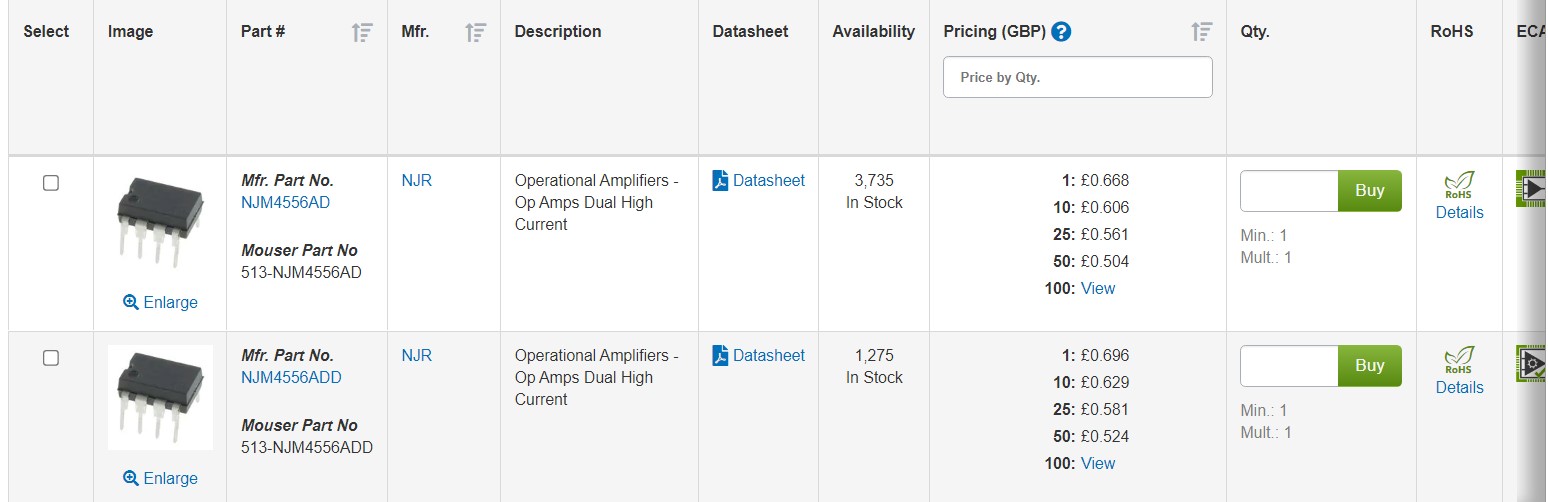Sort by Part # column icon

pos(362,32)
